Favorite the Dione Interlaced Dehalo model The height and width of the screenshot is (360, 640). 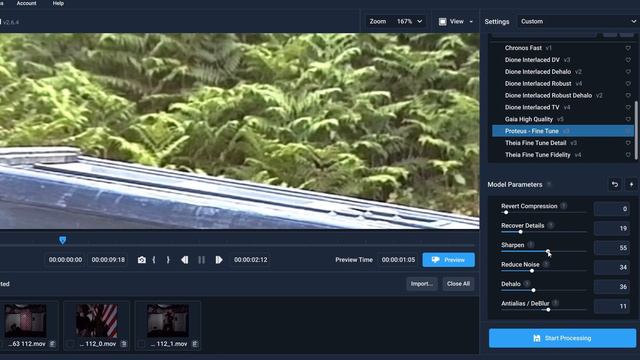628,72
